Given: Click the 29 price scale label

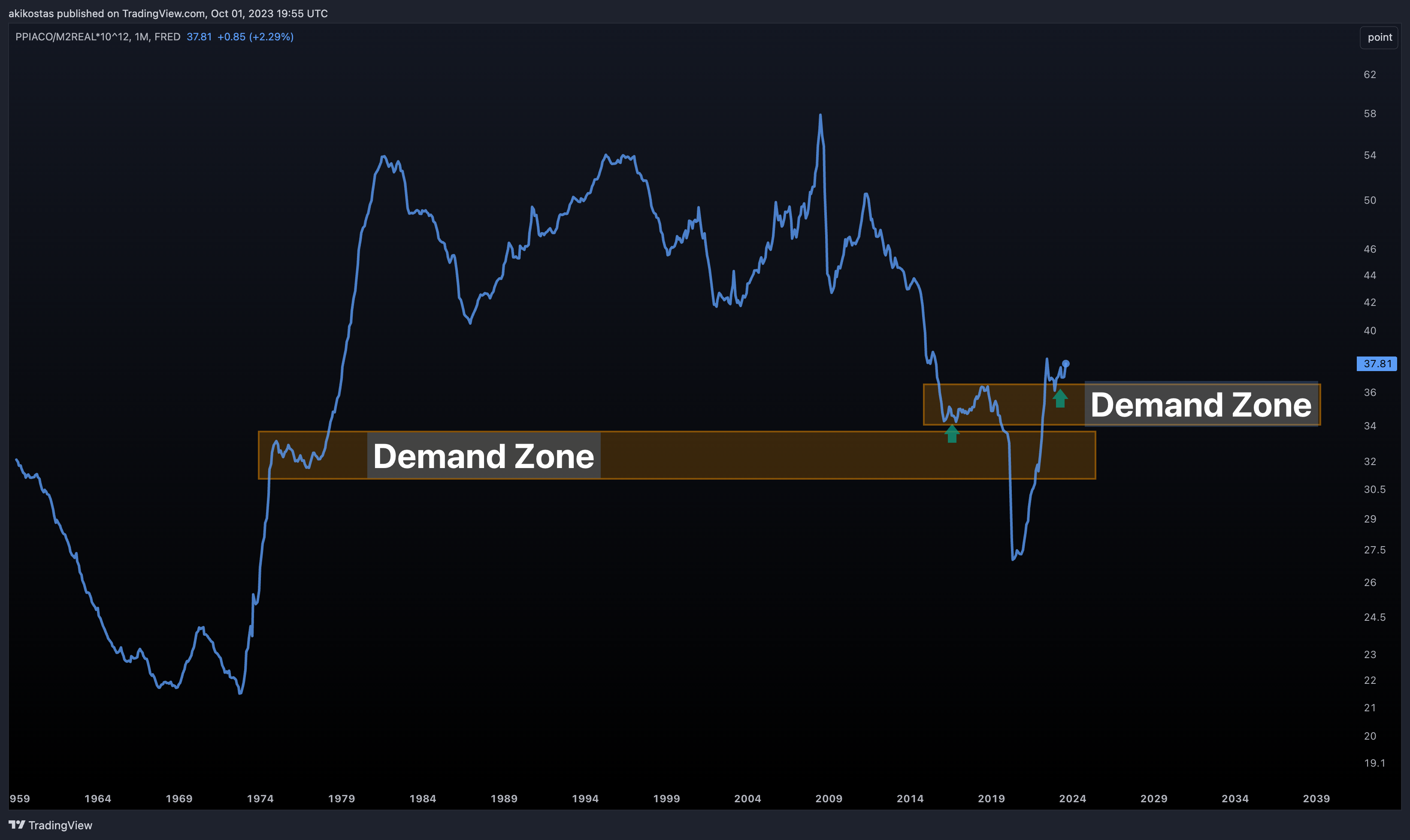Looking at the screenshot, I should [1370, 519].
